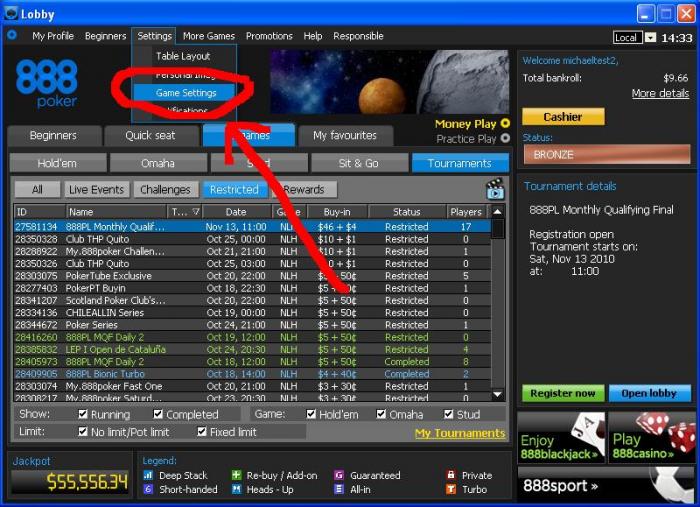Sort by the Status column header
The image size is (700, 507).
coord(407,212)
